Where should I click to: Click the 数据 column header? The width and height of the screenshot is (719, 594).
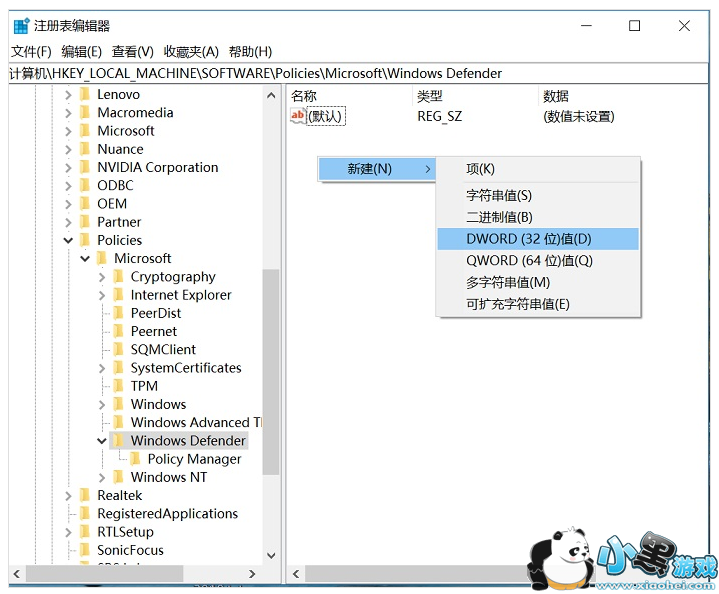click(624, 96)
